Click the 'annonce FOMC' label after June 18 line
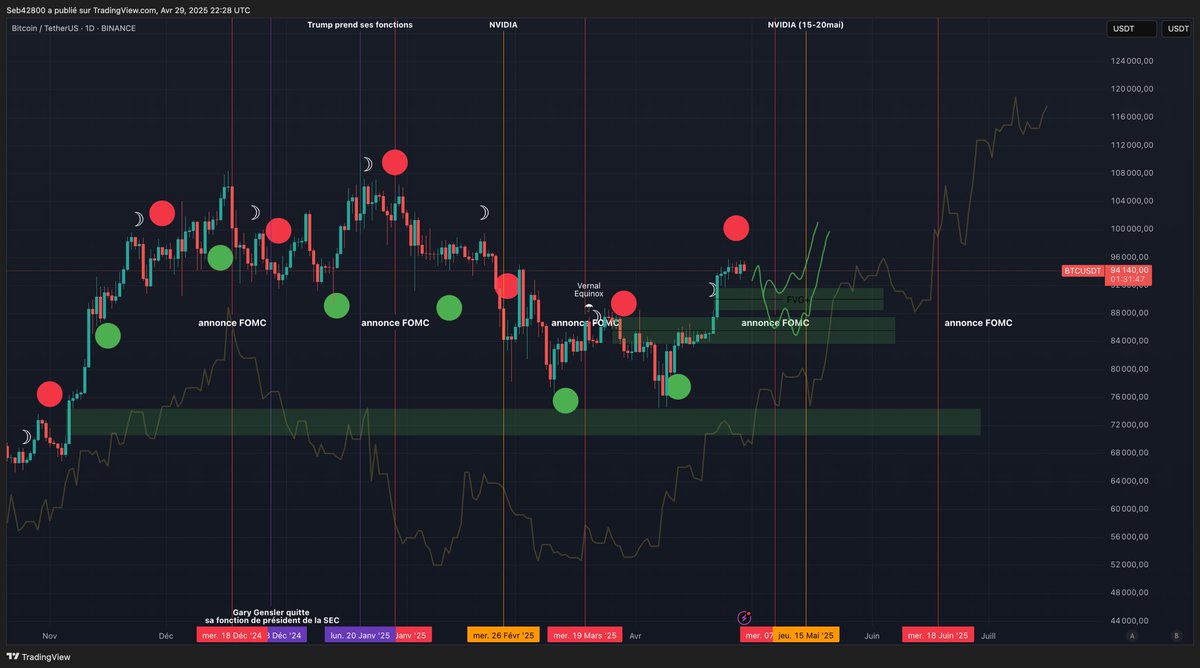 pyautogui.click(x=978, y=323)
